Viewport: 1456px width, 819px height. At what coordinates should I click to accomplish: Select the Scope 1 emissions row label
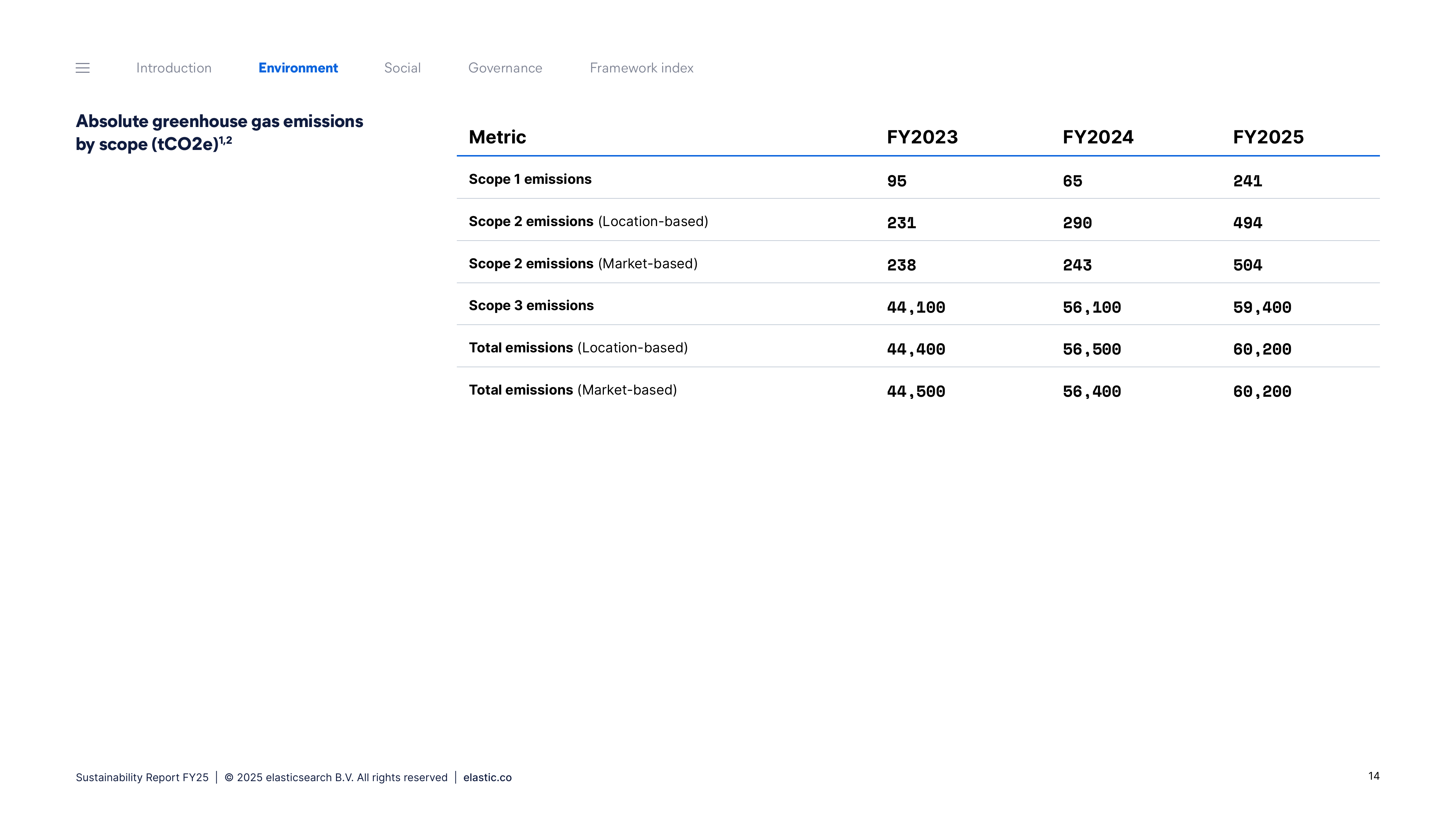point(530,179)
